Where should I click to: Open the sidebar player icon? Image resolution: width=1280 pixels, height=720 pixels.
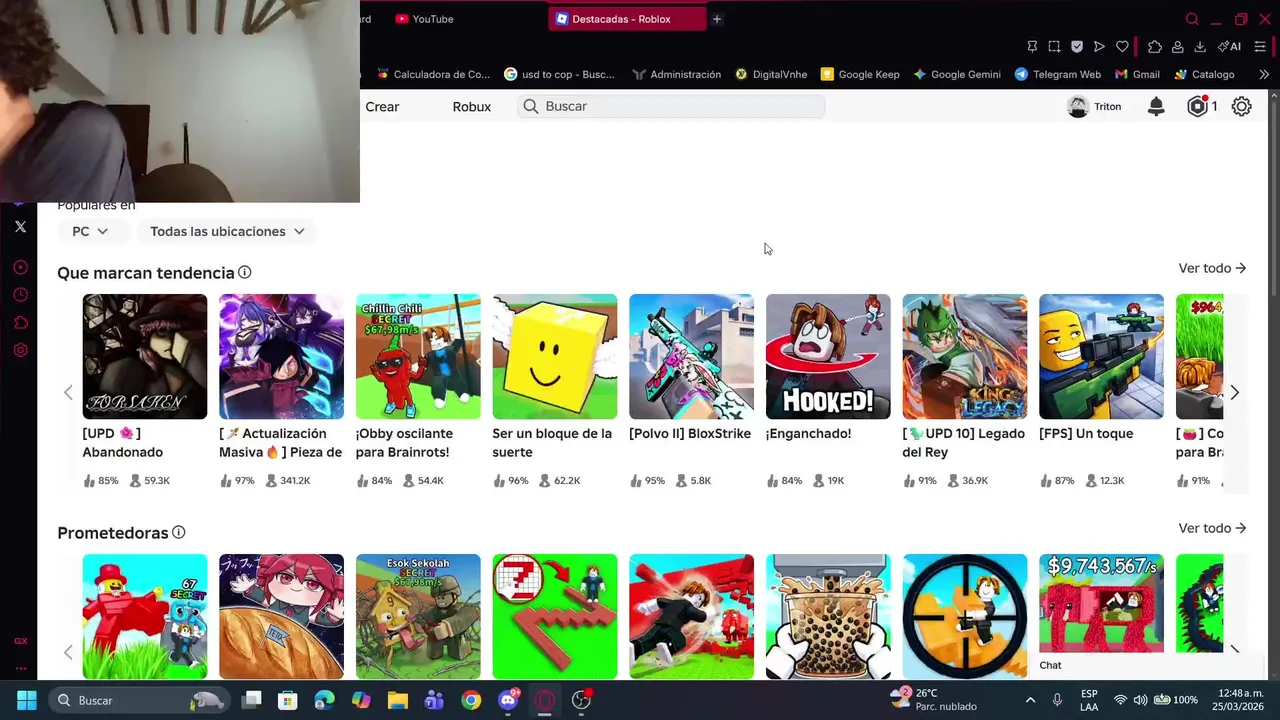point(20,267)
